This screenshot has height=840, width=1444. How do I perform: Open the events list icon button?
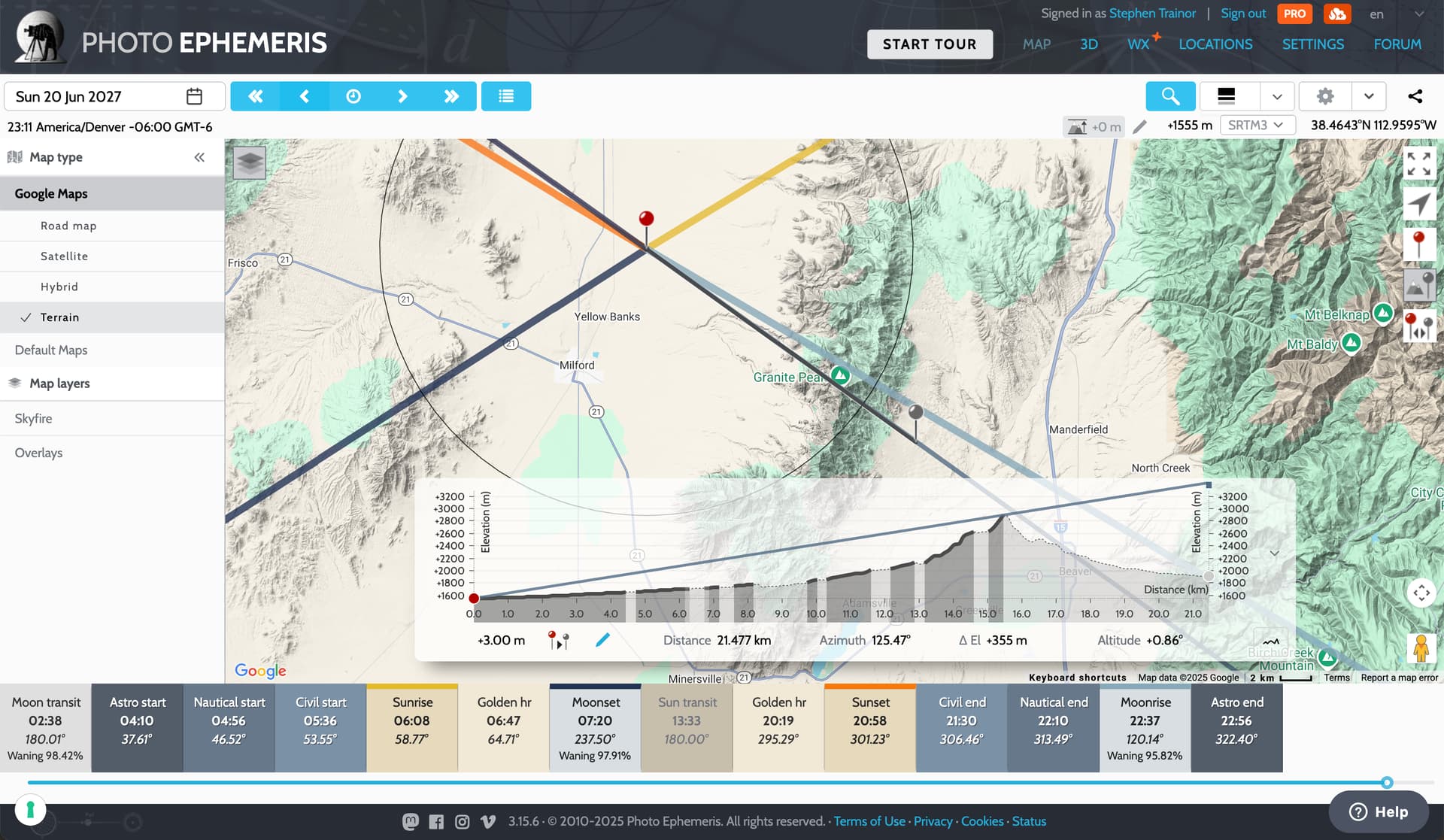coord(506,96)
